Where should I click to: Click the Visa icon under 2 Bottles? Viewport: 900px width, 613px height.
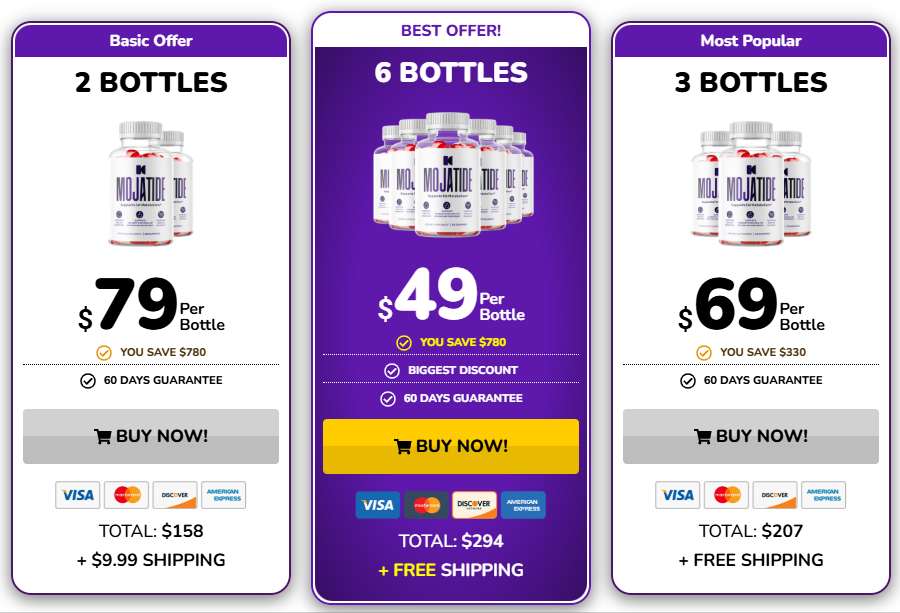click(x=77, y=495)
